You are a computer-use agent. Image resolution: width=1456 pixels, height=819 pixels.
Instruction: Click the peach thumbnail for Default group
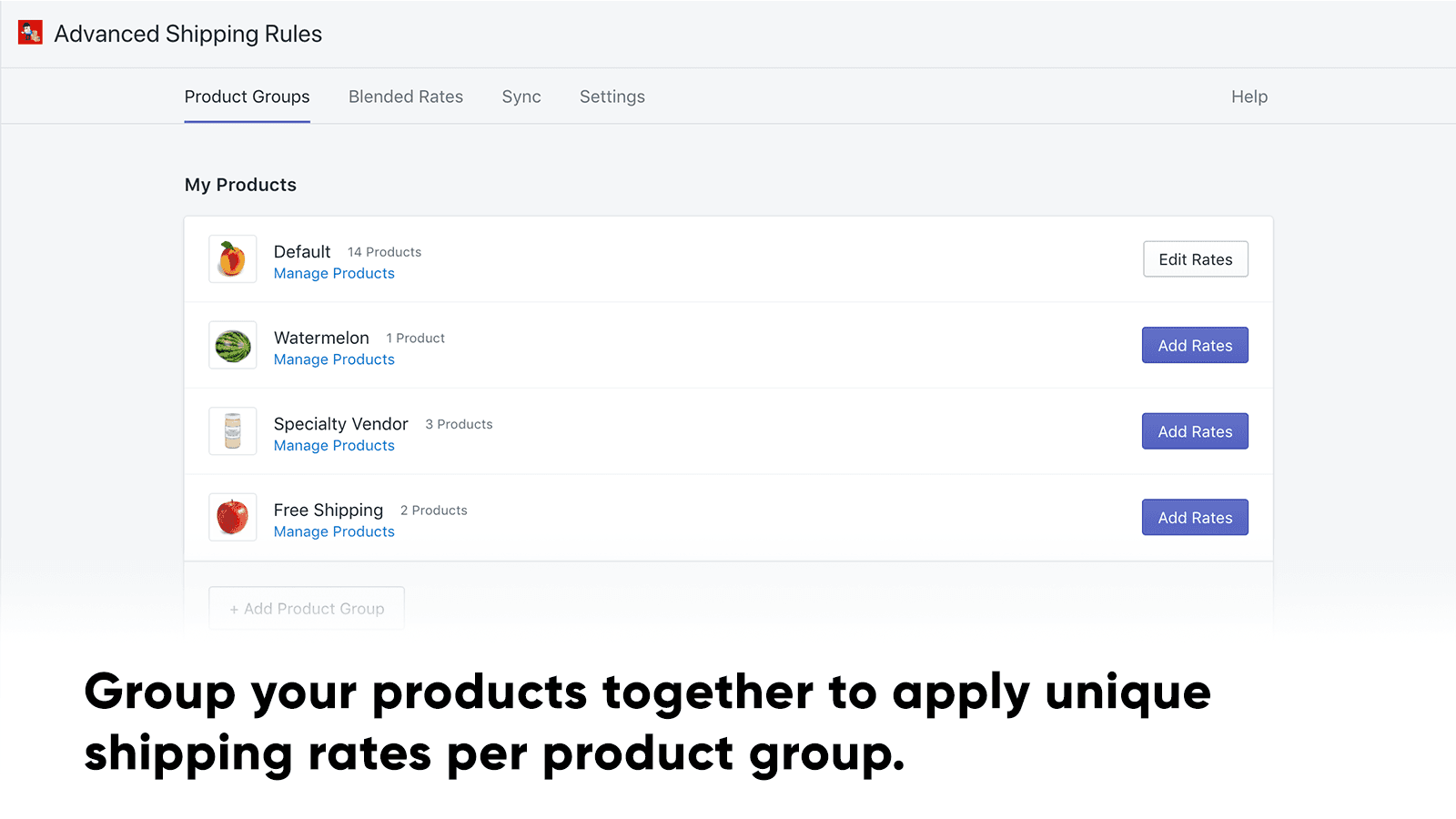click(232, 258)
